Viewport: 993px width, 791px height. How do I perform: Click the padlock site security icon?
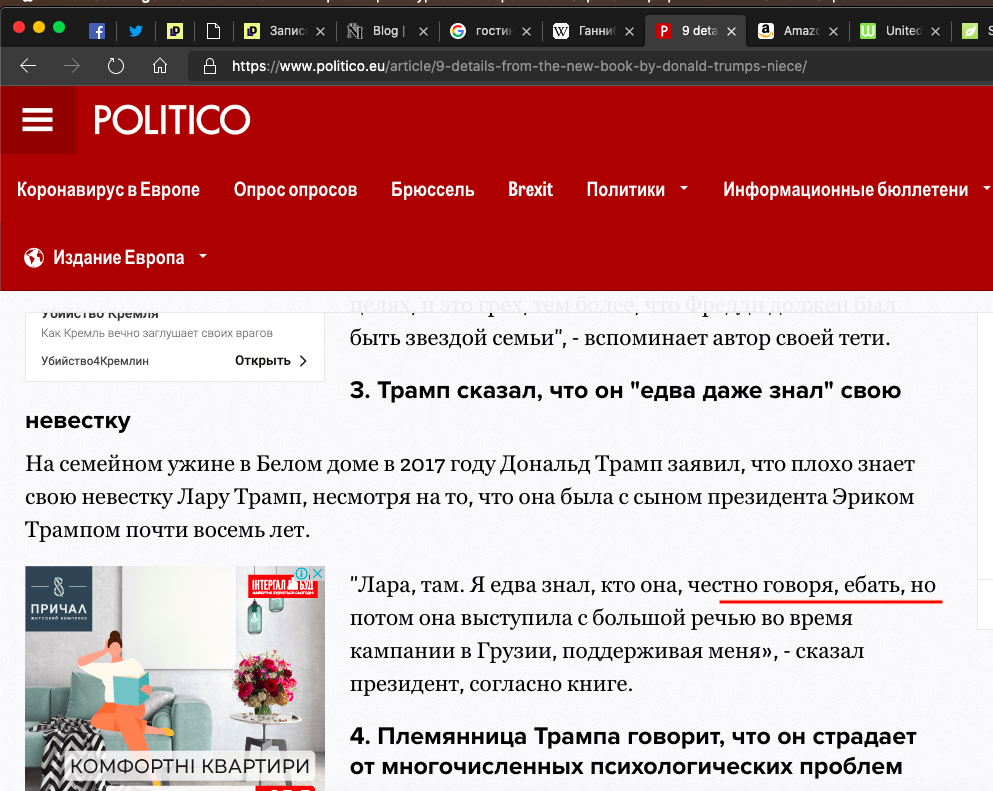[210, 67]
